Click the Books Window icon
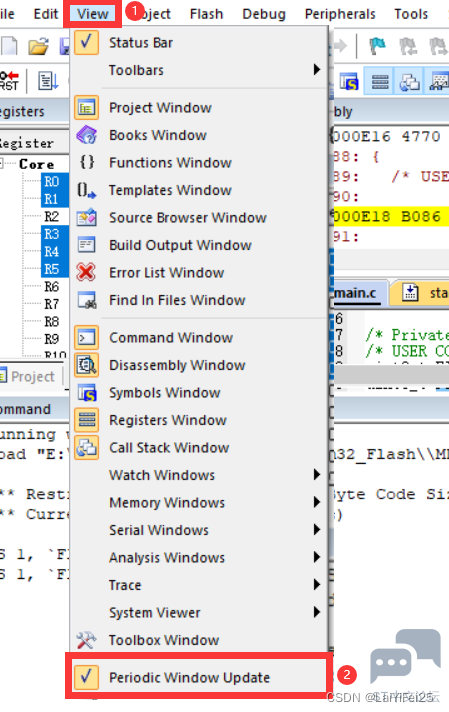The width and height of the screenshot is (449, 712). click(x=86, y=135)
